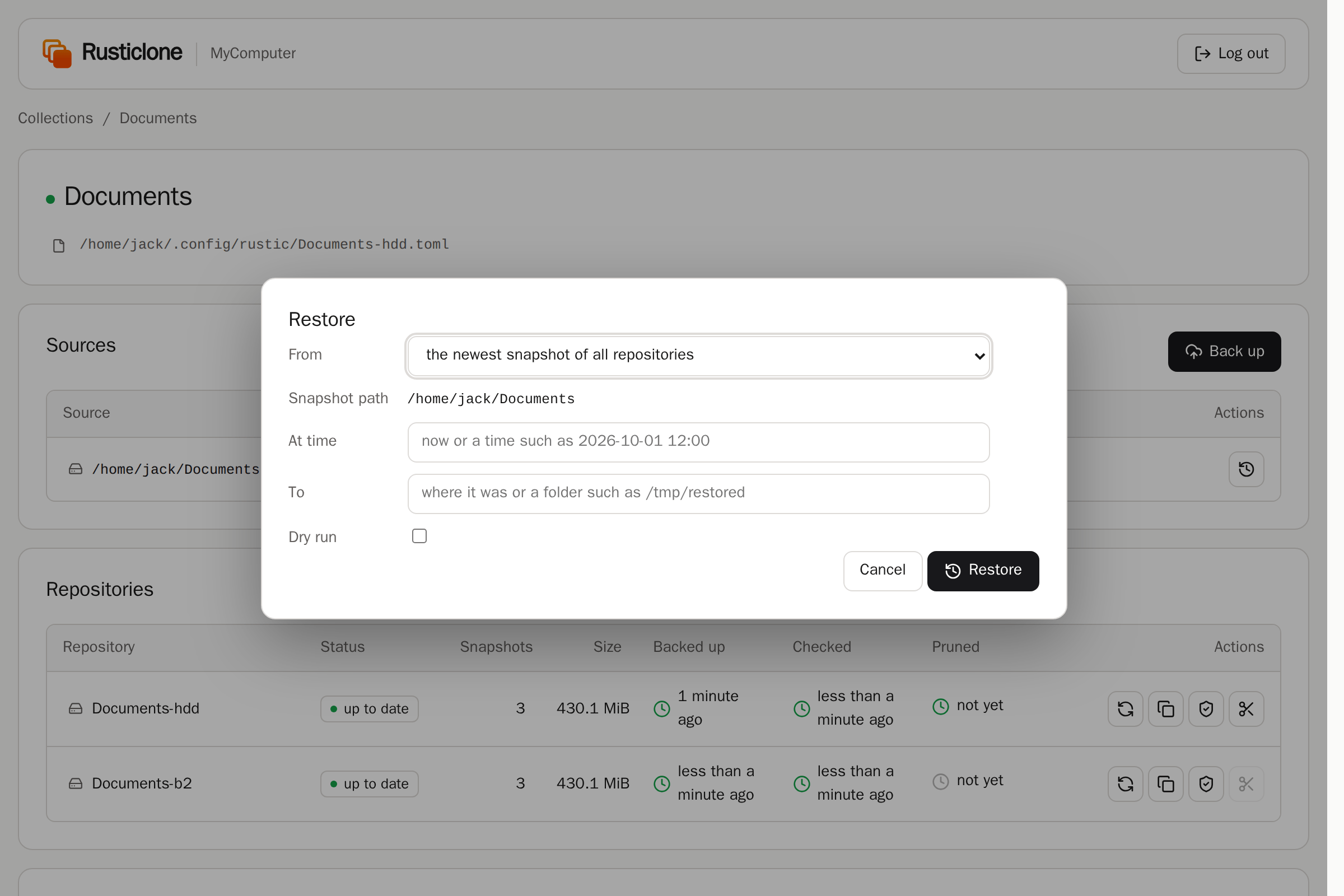This screenshot has width=1344, height=896.
Task: Click refresh icon for Documents-hdd
Action: coord(1125,708)
